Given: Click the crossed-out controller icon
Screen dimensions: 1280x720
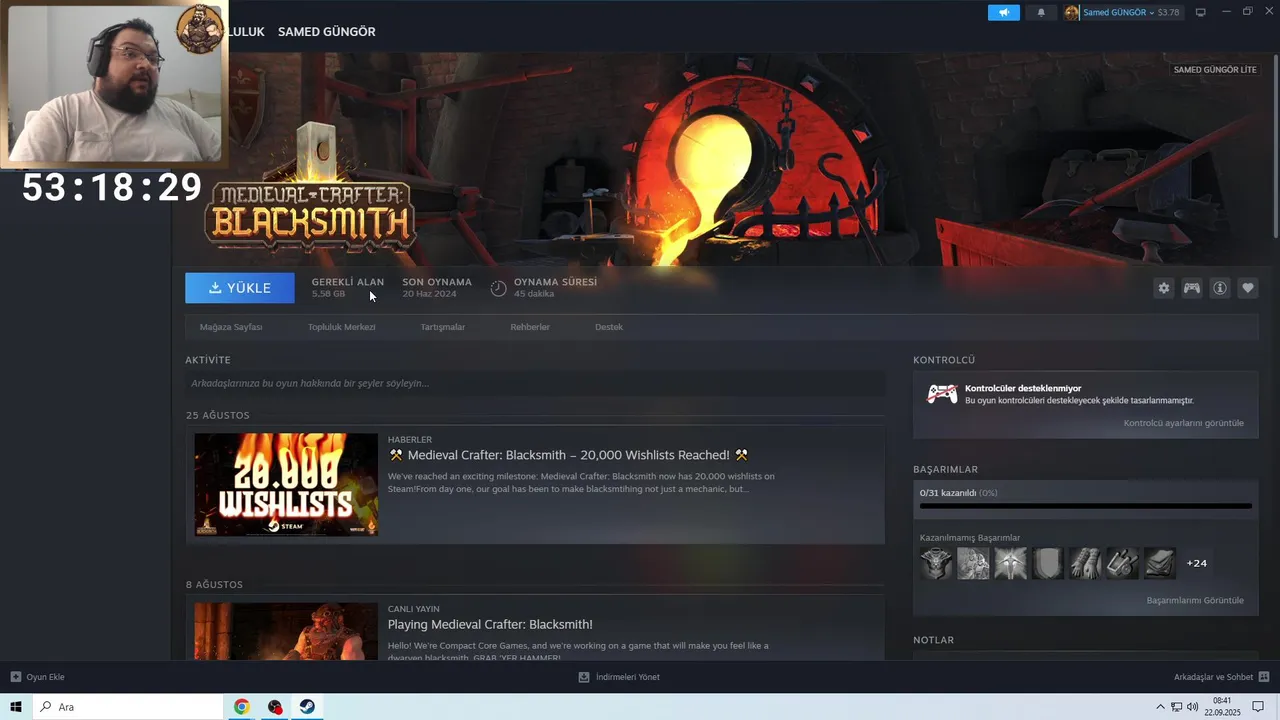Looking at the screenshot, I should click(x=942, y=394).
